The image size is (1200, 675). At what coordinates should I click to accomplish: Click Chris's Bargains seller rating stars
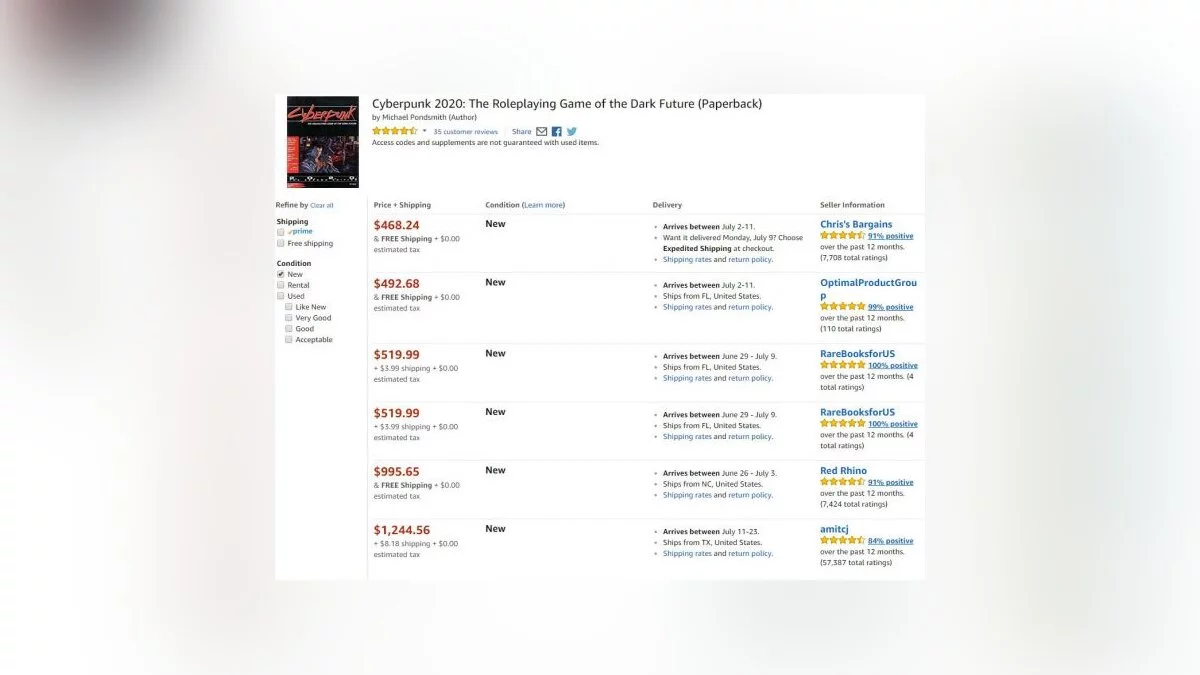842,236
